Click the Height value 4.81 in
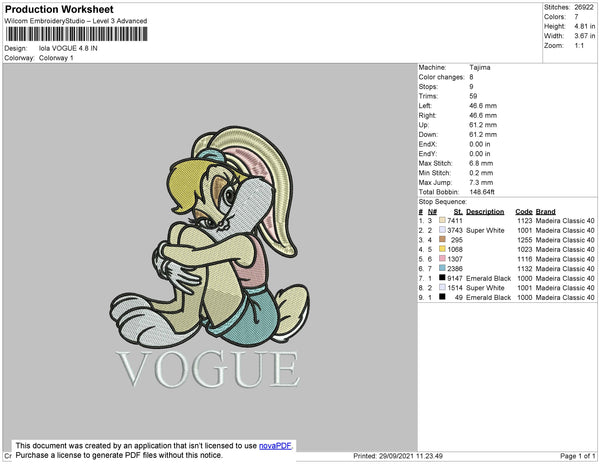The height and width of the screenshot is (464, 600). click(x=585, y=26)
